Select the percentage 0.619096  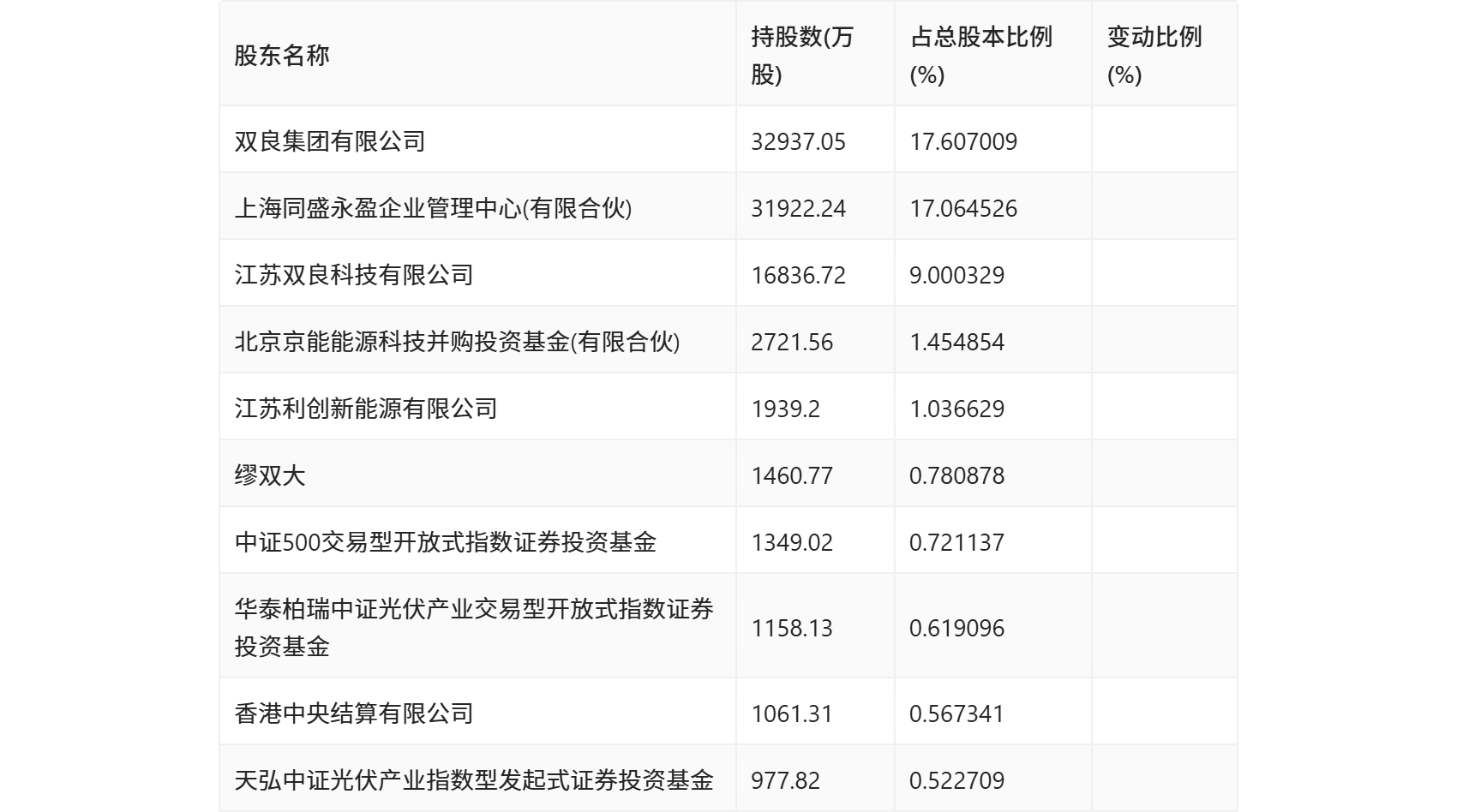pos(956,628)
